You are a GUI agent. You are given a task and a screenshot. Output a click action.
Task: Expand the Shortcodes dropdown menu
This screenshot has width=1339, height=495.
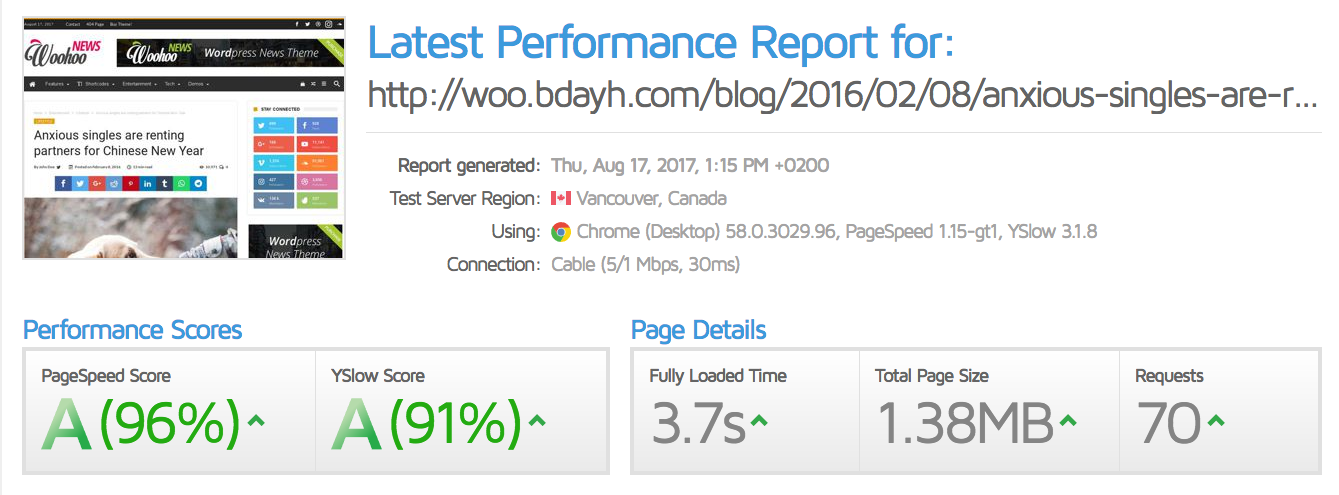click(x=96, y=84)
